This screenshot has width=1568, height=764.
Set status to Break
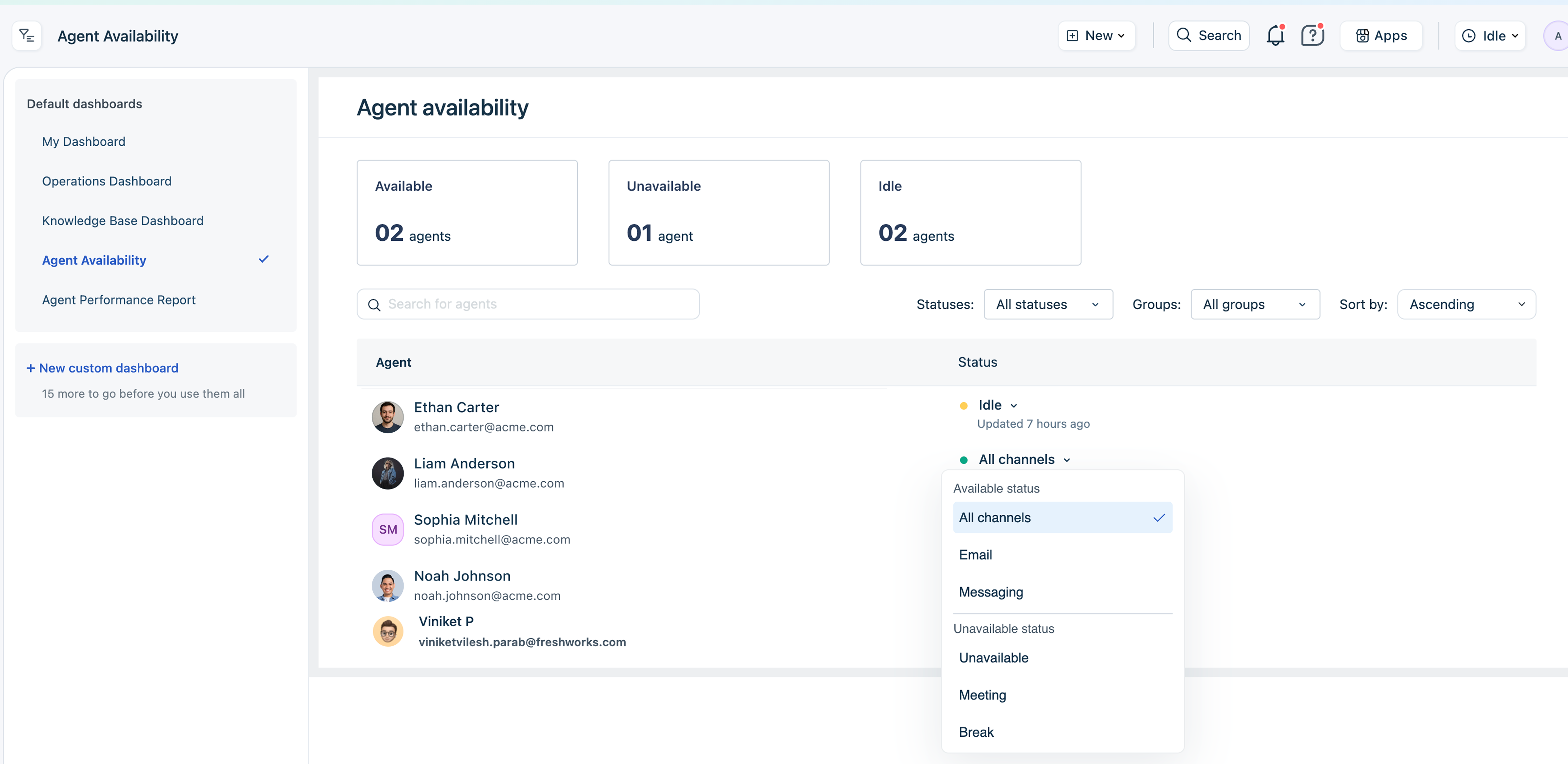tap(976, 732)
